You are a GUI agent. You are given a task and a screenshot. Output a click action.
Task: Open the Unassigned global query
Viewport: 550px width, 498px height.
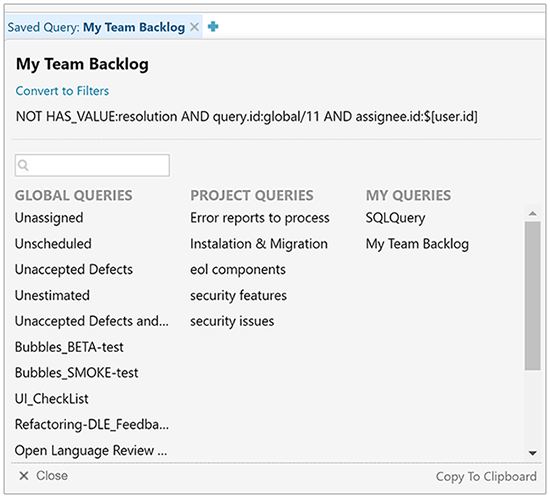[49, 218]
